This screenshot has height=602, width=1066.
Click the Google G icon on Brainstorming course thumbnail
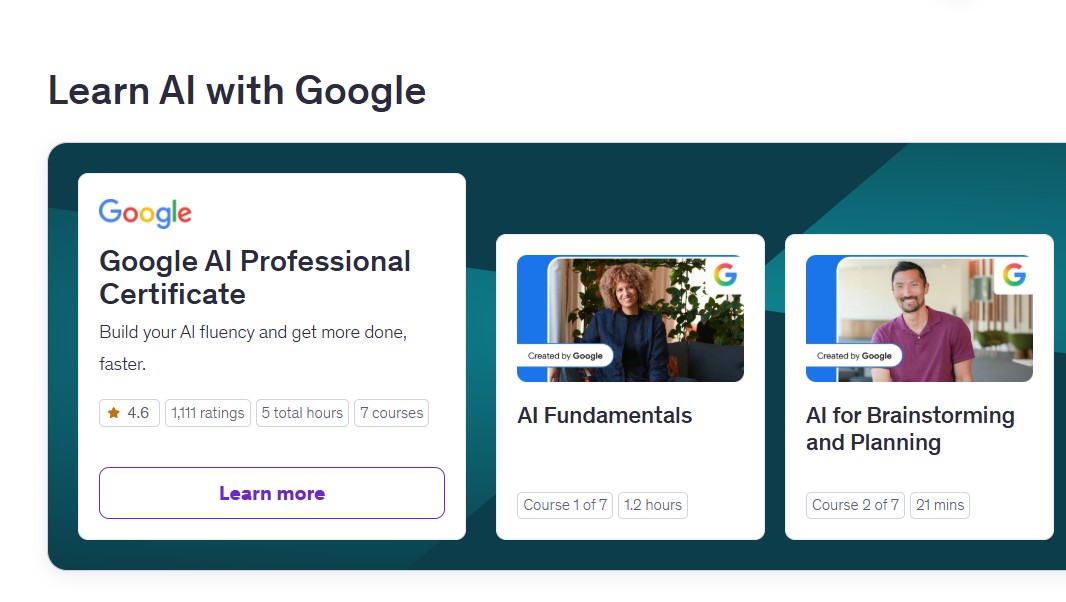click(x=1014, y=275)
